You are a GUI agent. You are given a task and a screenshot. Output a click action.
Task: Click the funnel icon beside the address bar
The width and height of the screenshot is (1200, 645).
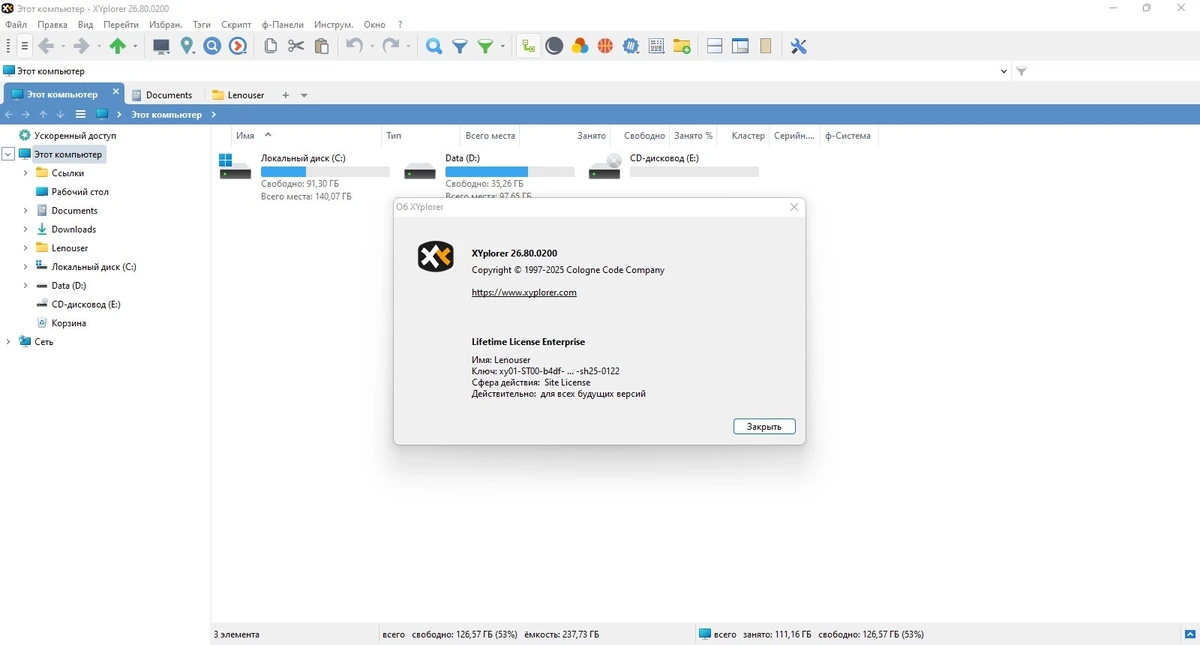1021,72
